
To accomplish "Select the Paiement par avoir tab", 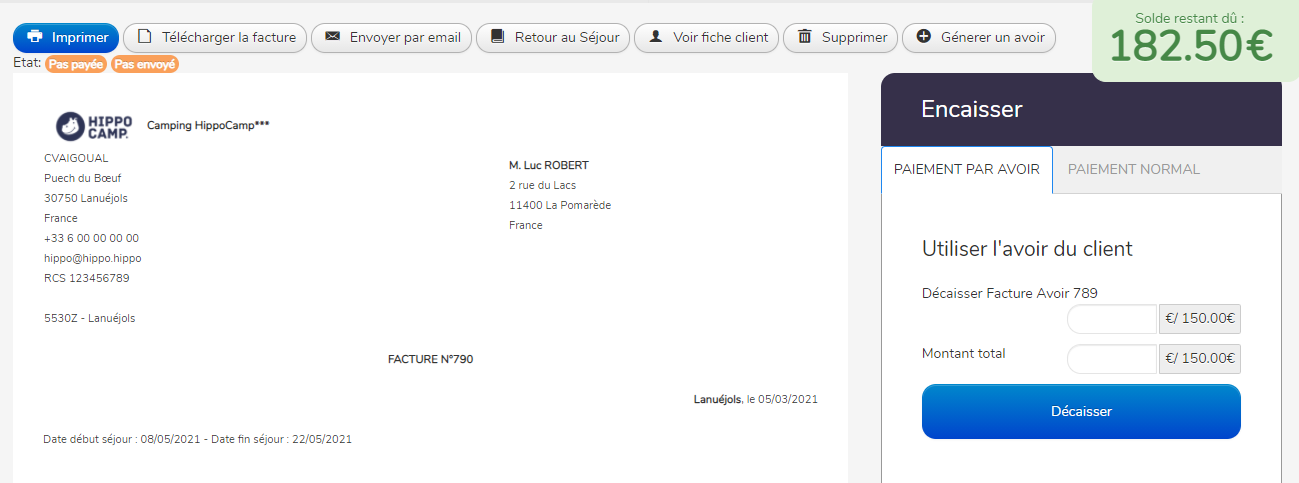I will [x=967, y=170].
